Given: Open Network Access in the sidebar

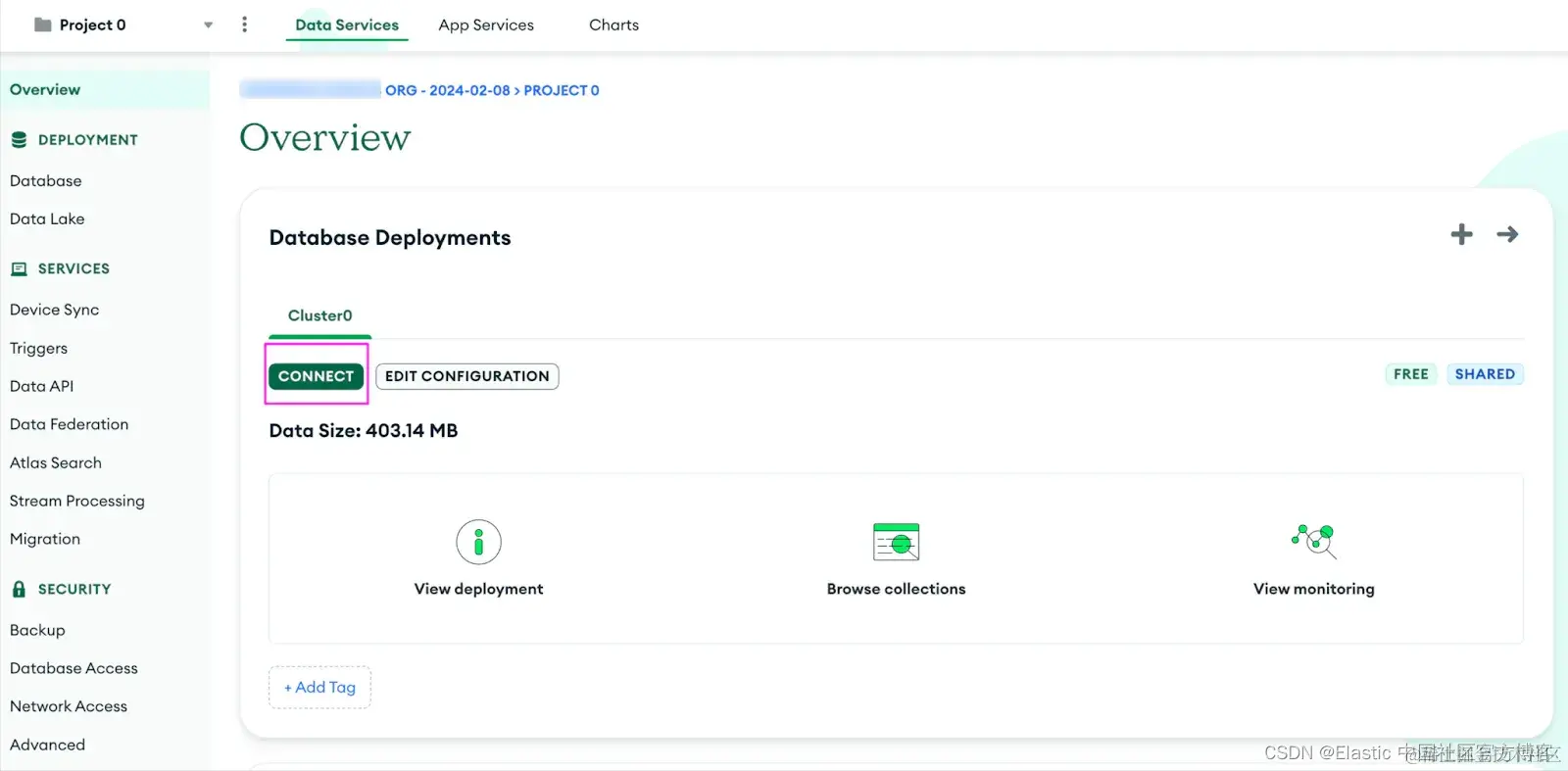Looking at the screenshot, I should [x=69, y=706].
